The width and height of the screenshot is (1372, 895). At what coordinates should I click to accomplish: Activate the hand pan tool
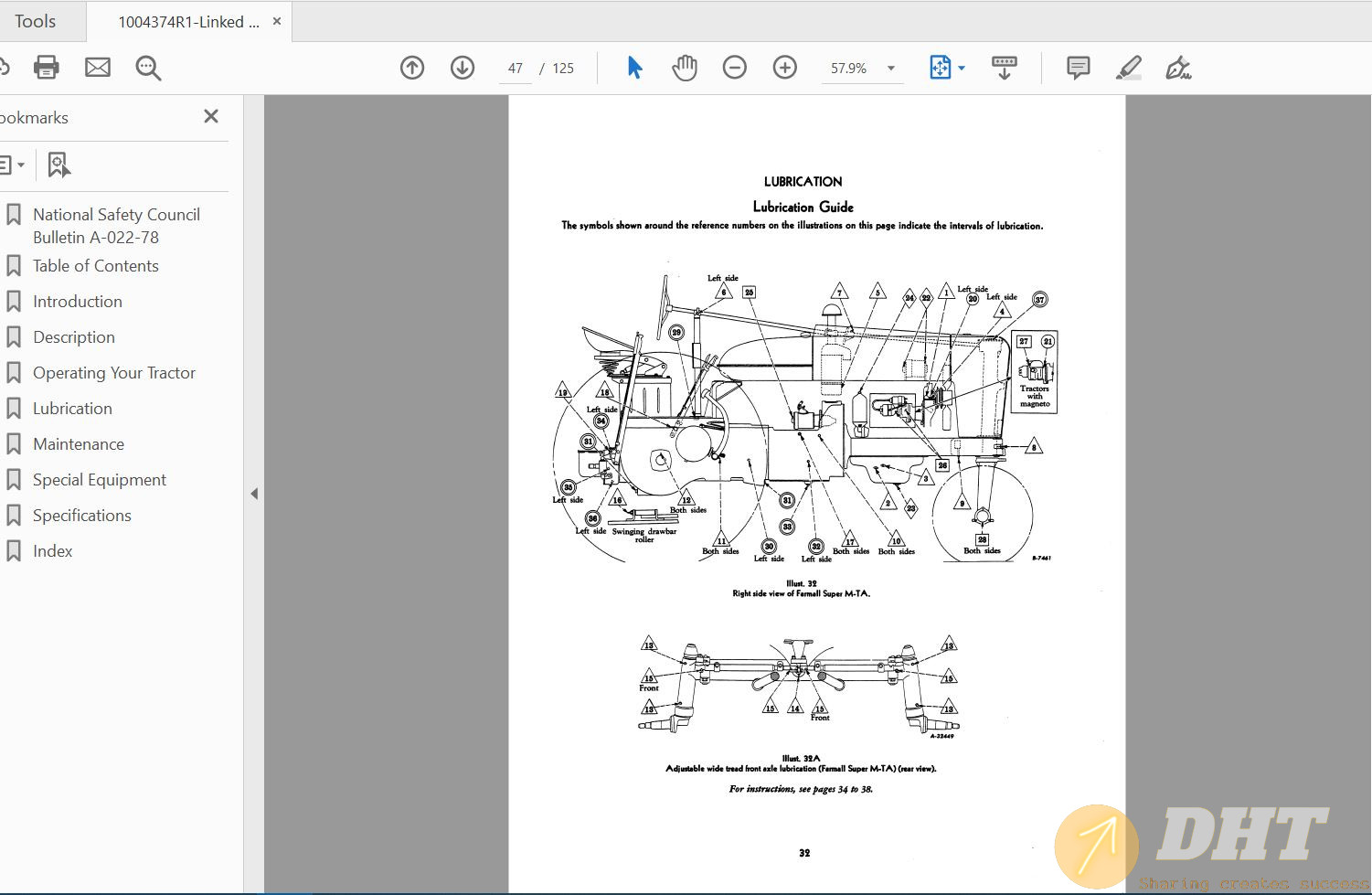pyautogui.click(x=685, y=68)
